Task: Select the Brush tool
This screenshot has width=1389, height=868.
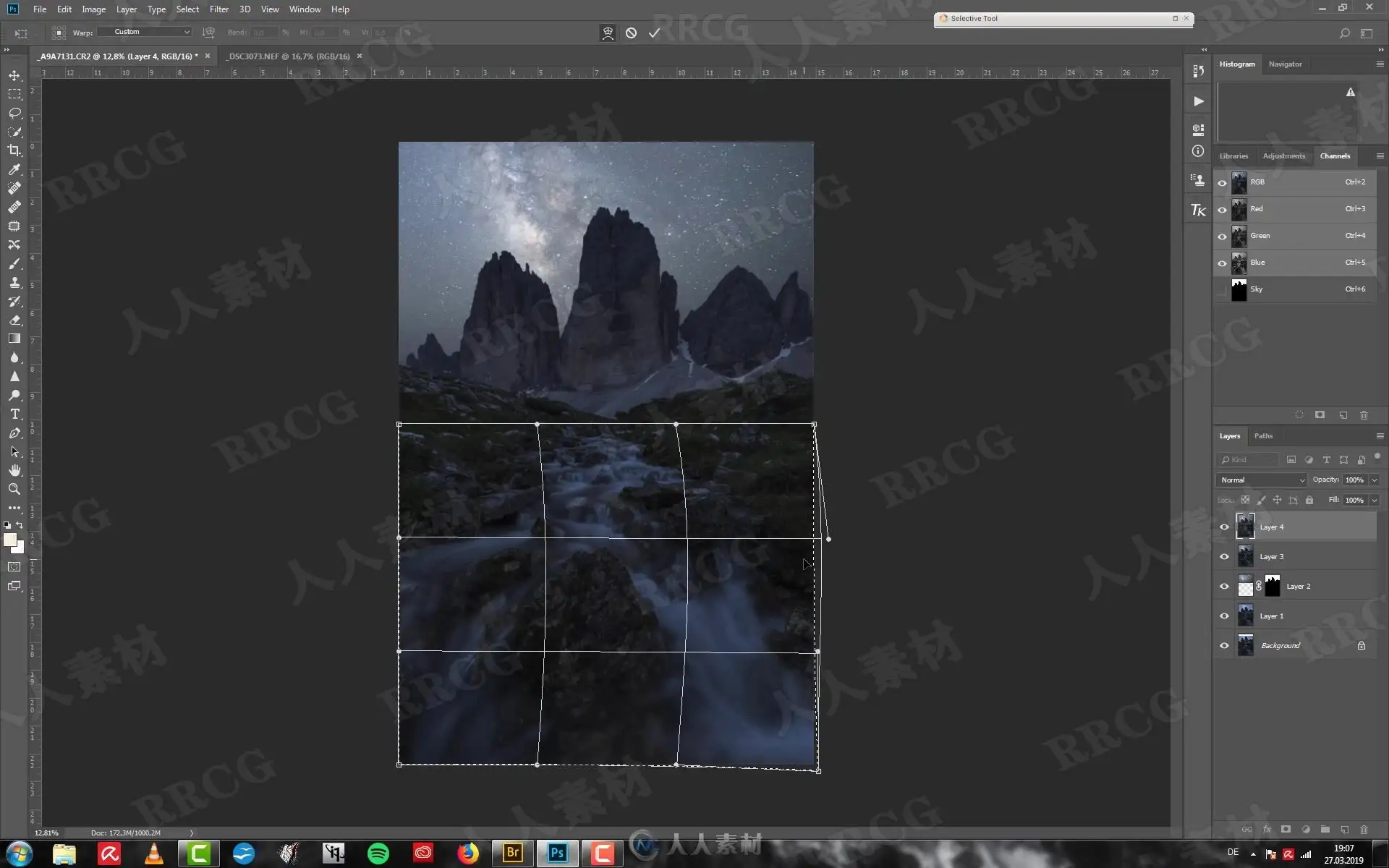Action: (14, 263)
